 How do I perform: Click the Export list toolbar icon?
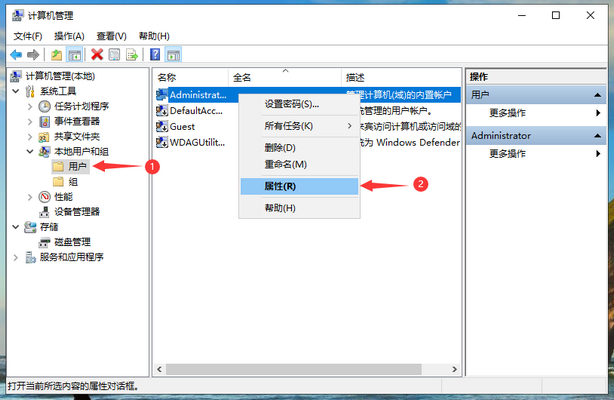coord(132,54)
